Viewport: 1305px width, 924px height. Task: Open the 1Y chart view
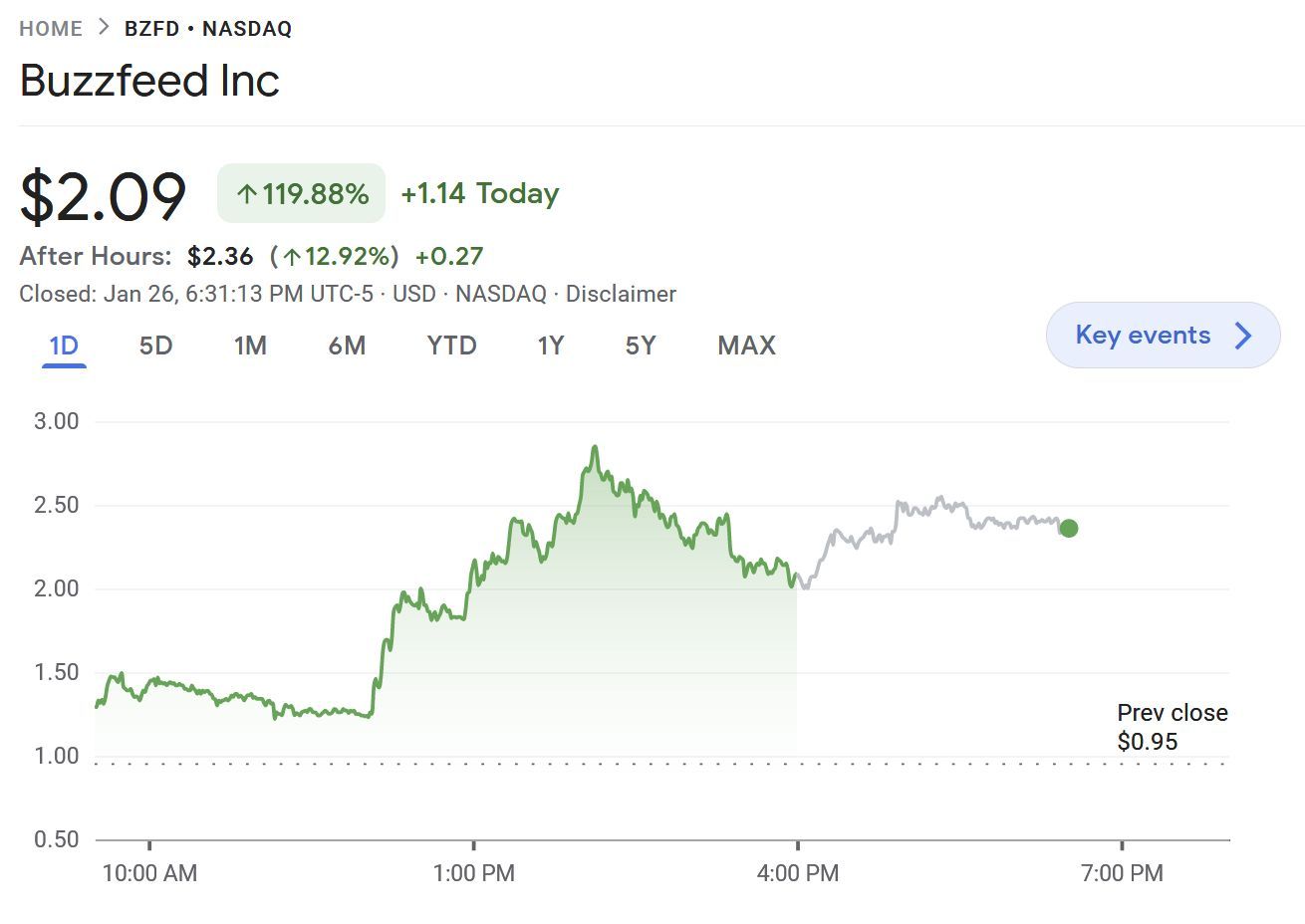pyautogui.click(x=551, y=346)
